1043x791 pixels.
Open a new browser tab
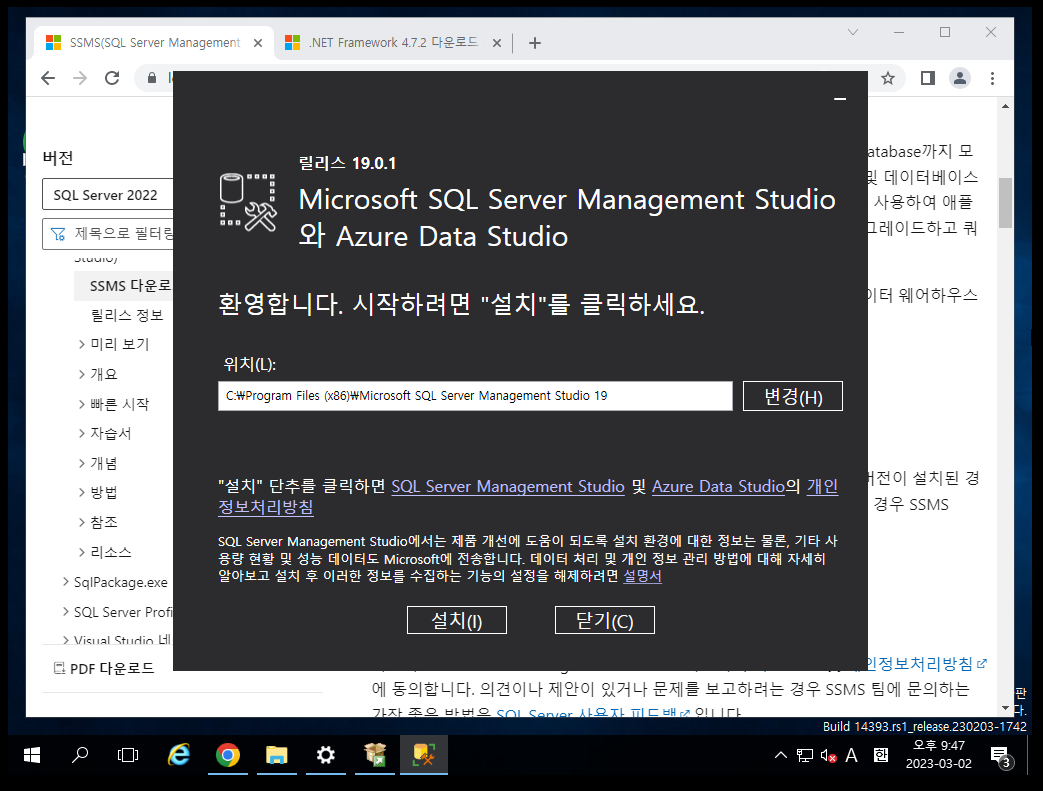tap(535, 43)
